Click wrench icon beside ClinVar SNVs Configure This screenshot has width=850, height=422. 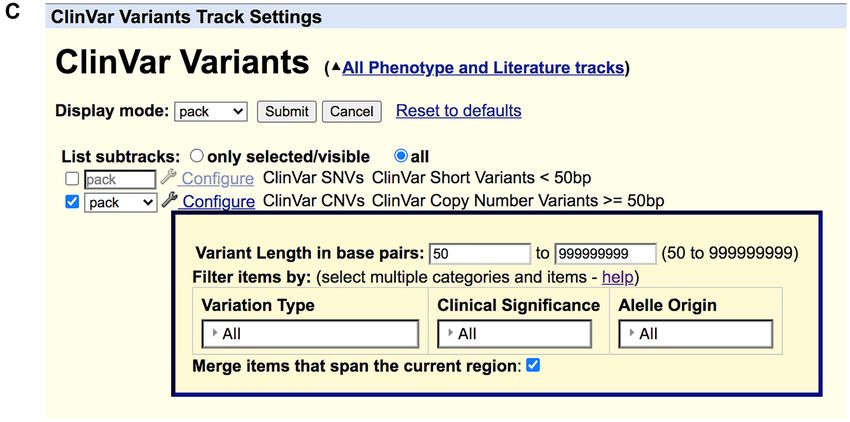169,177
